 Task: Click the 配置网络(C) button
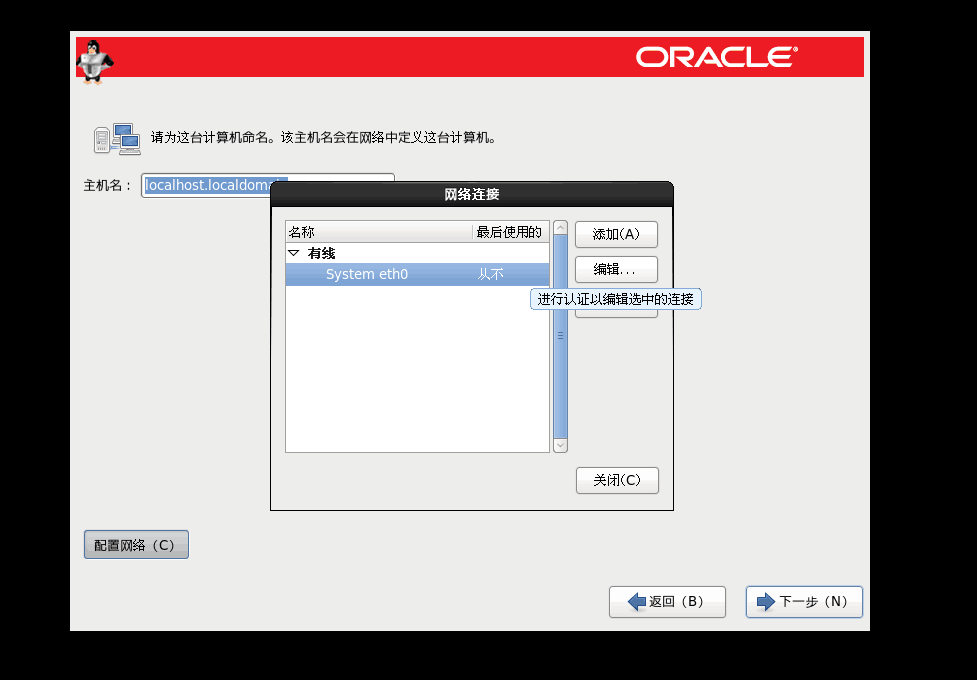pos(135,545)
